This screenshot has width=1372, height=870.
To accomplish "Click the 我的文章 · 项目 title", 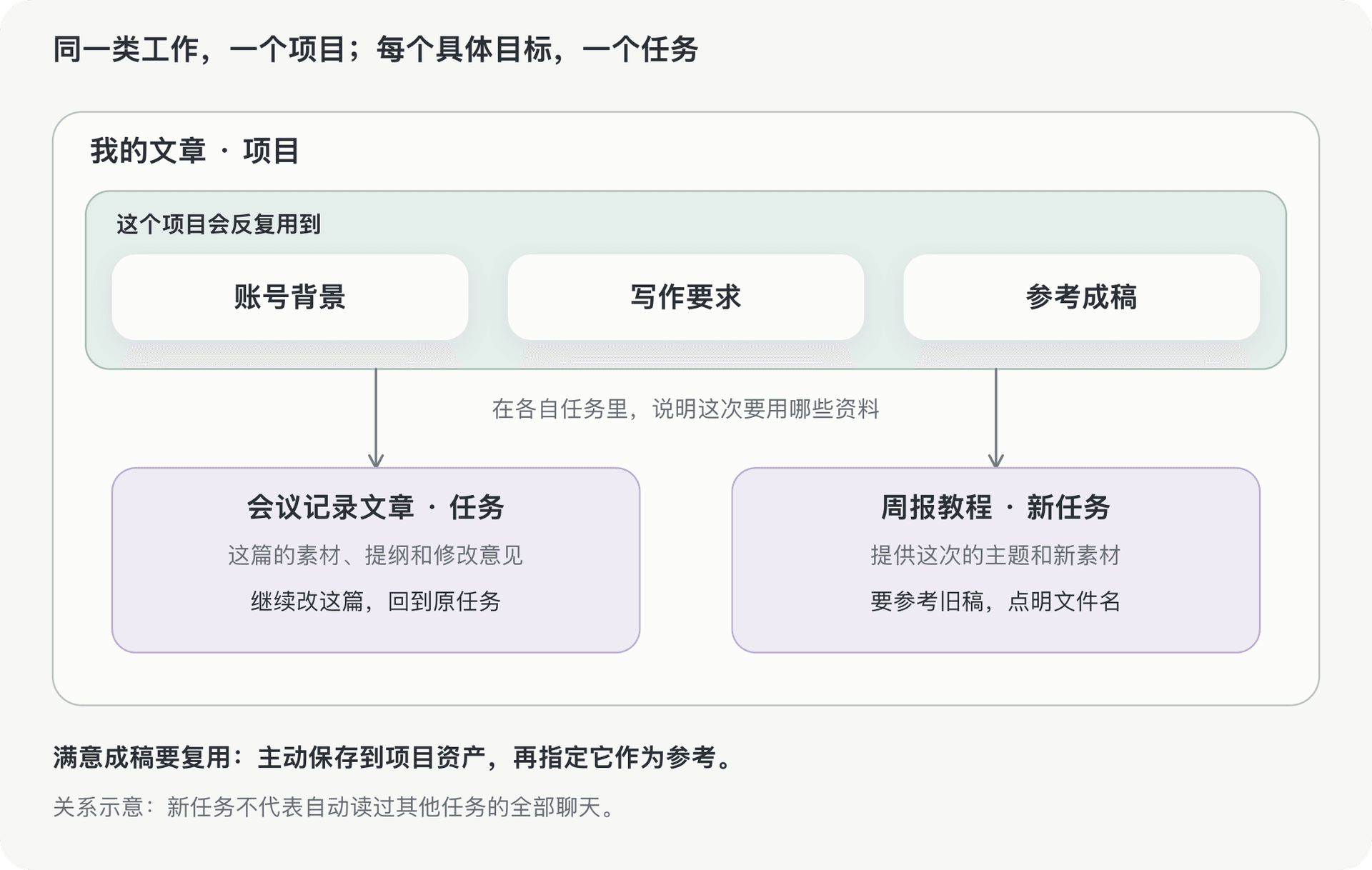I will pyautogui.click(x=194, y=151).
